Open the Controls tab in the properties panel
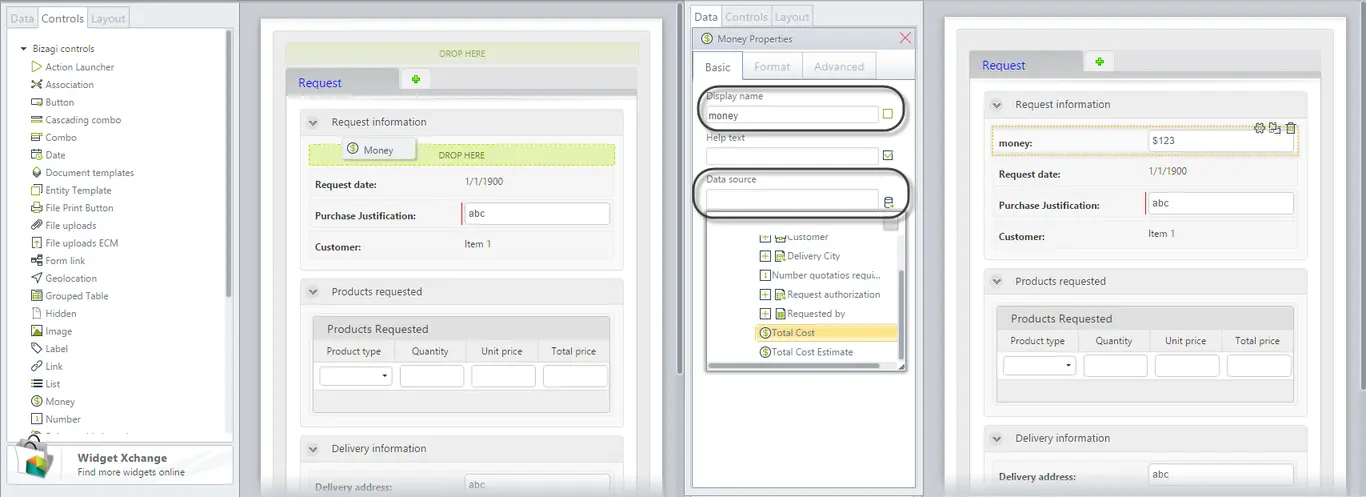This screenshot has height=497, width=1366. (746, 16)
